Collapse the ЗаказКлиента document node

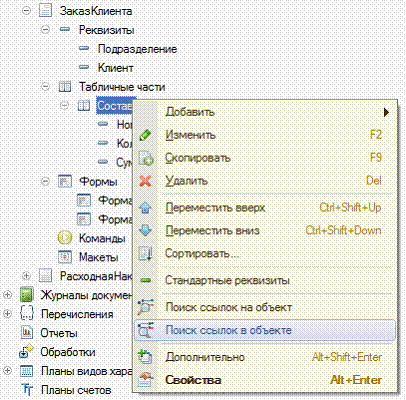coord(26,11)
